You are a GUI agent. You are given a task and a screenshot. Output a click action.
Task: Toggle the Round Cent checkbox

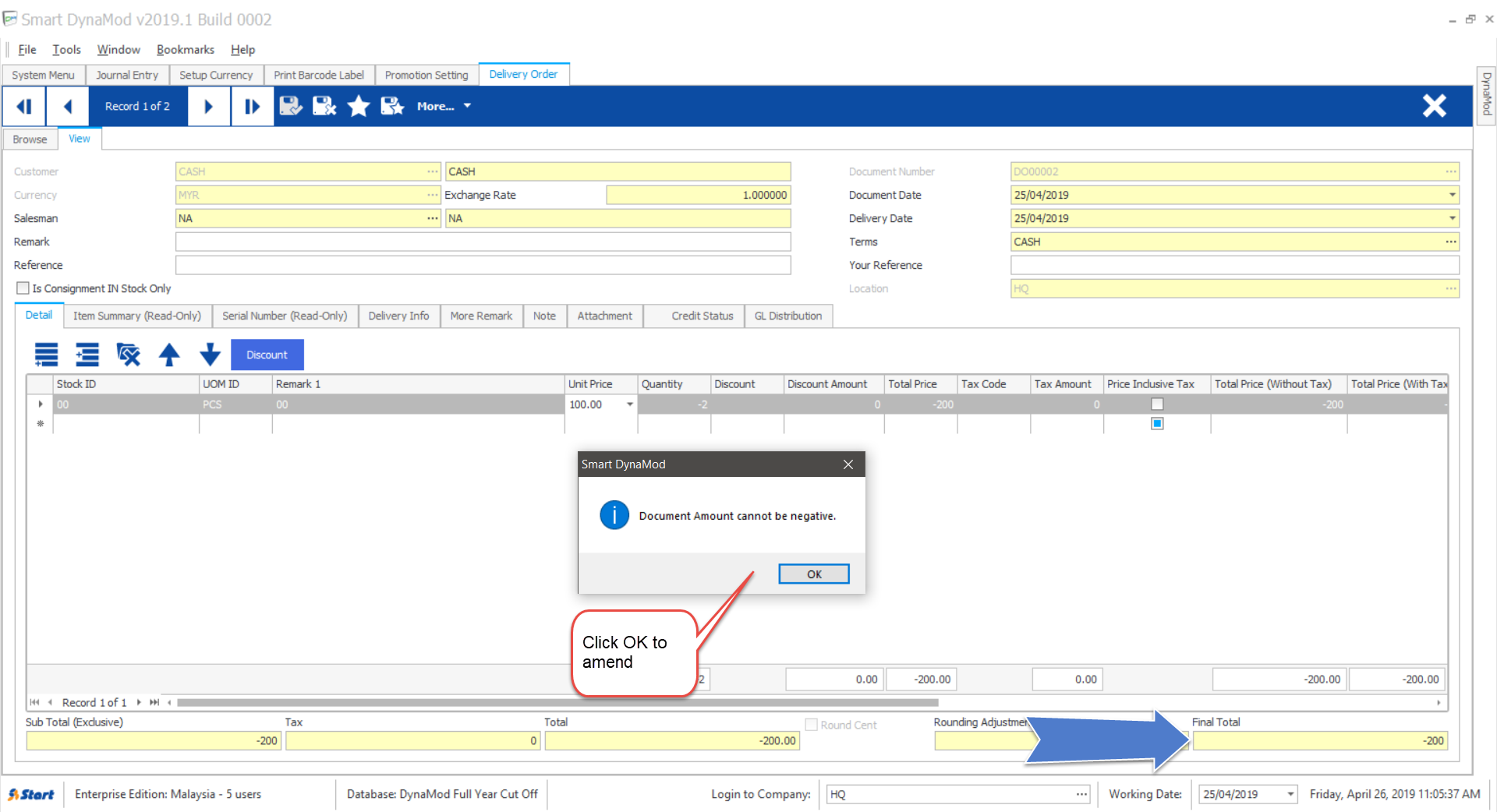tap(812, 725)
